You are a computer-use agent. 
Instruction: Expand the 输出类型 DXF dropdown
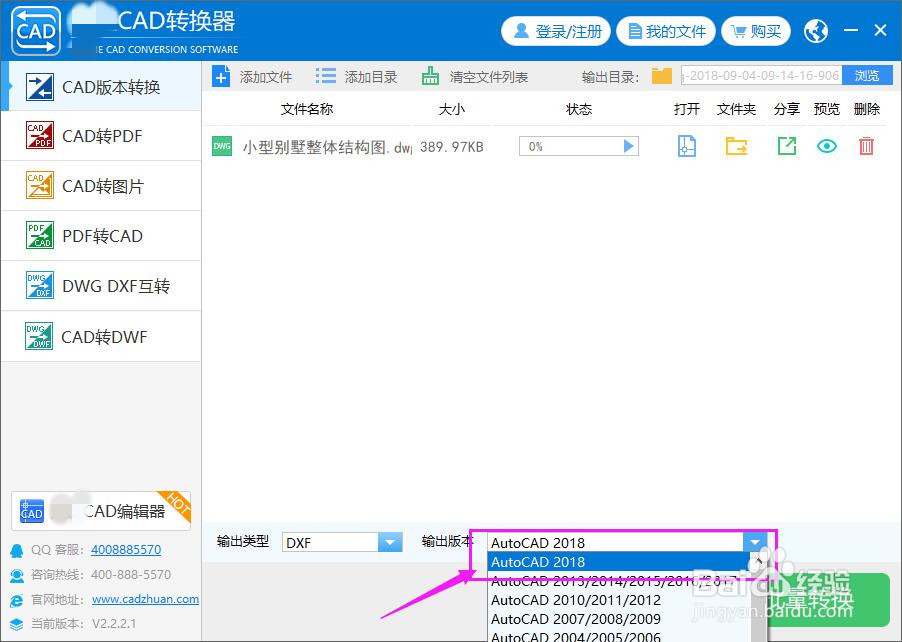[389, 542]
